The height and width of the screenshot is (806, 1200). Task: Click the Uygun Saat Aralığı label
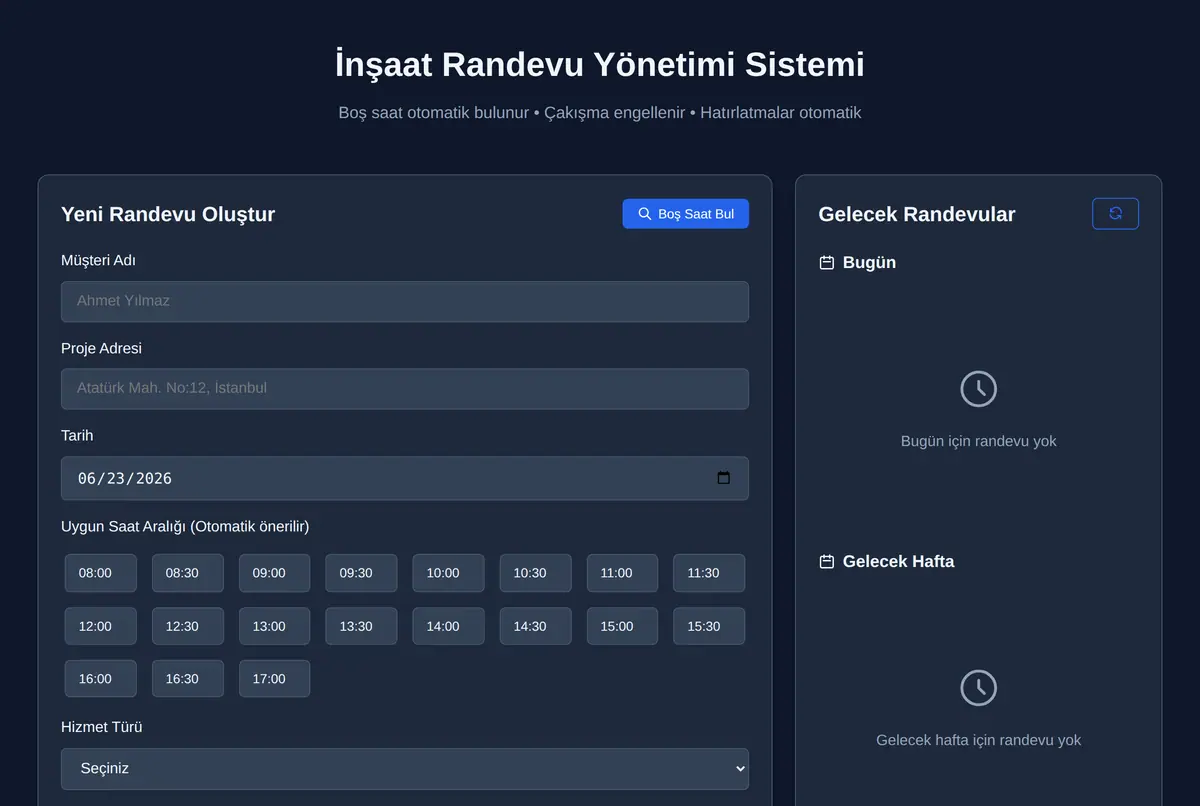(185, 527)
